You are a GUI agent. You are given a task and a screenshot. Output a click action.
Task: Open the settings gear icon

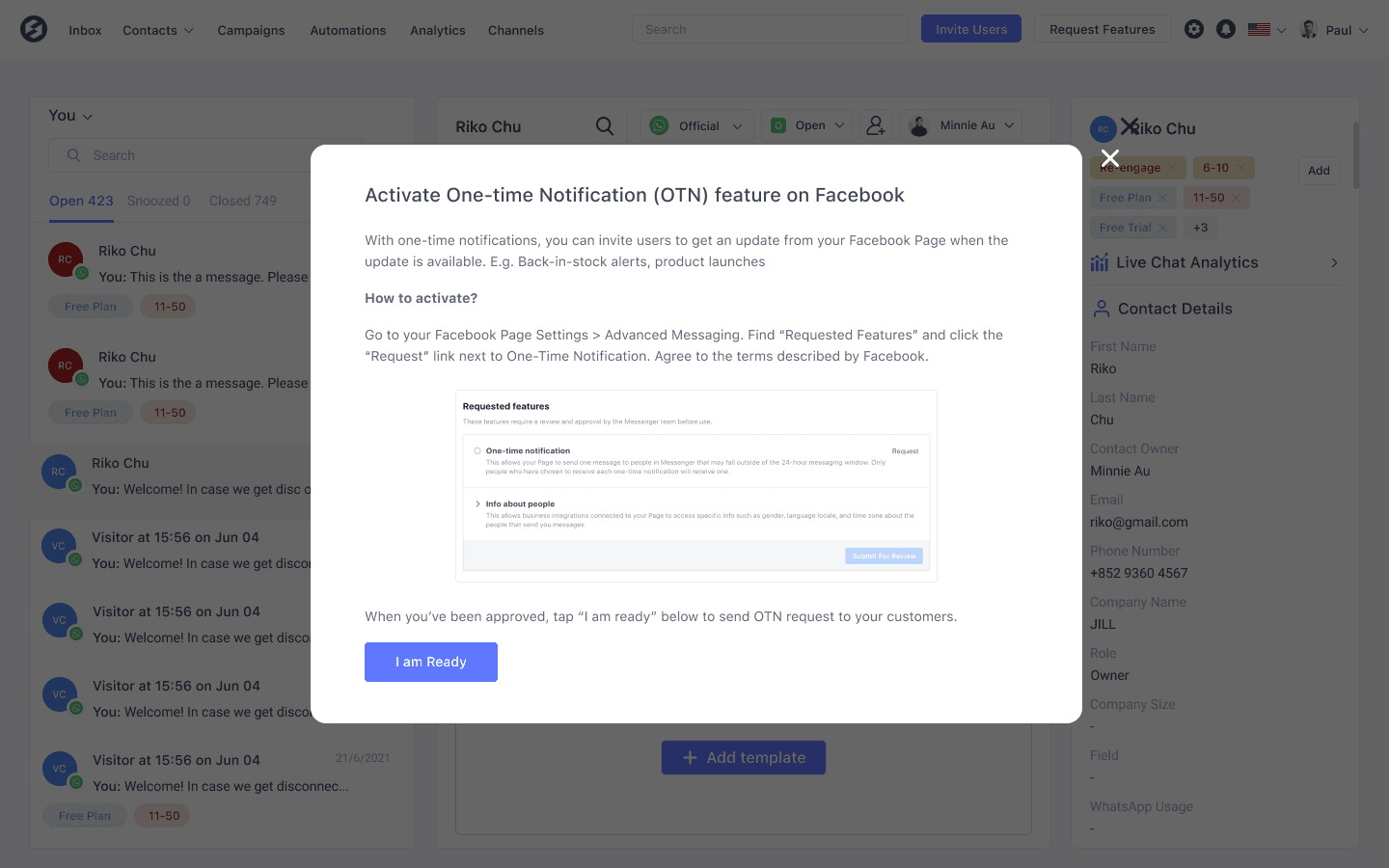[1194, 29]
